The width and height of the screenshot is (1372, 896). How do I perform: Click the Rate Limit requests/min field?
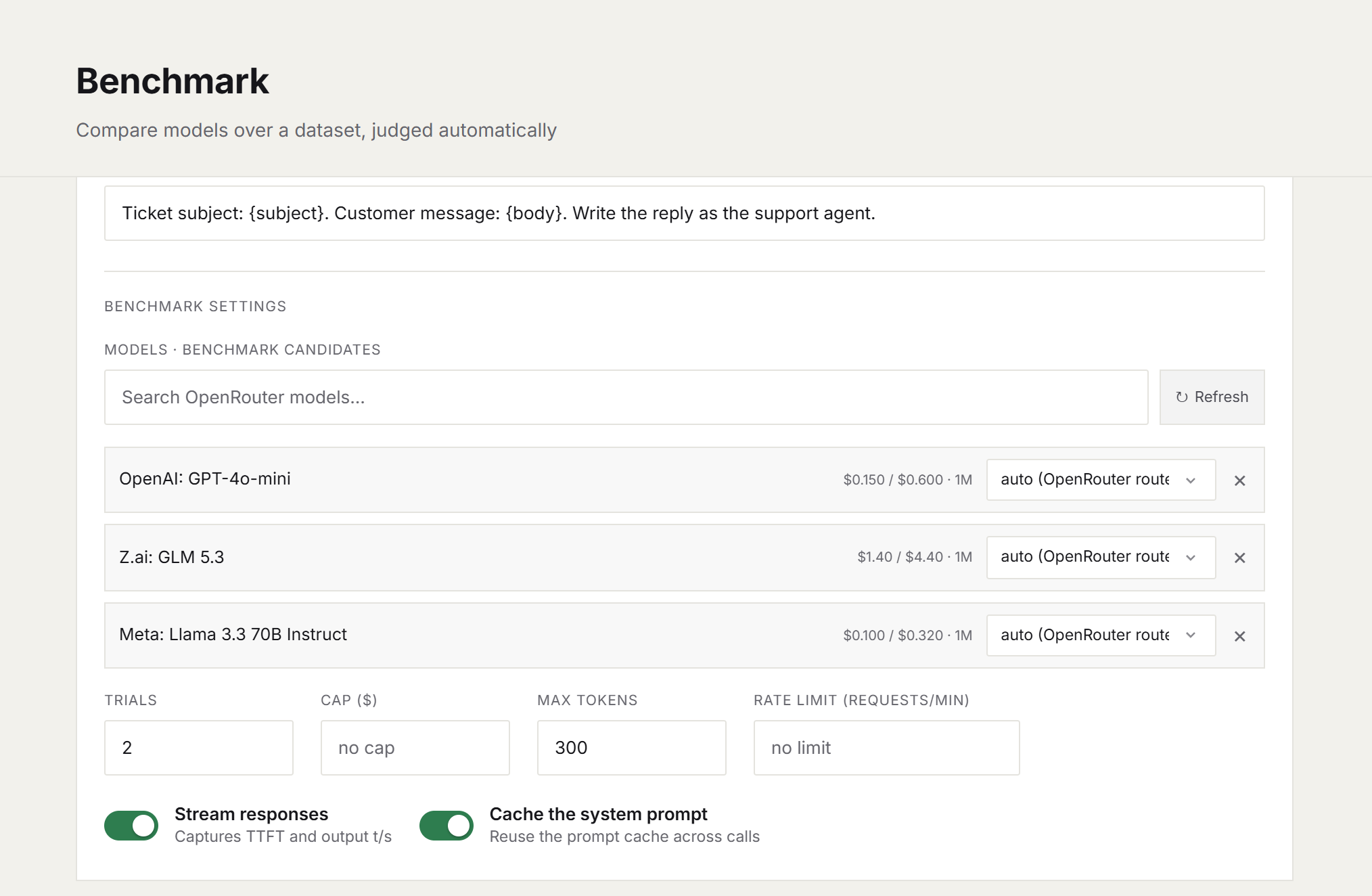click(x=886, y=748)
